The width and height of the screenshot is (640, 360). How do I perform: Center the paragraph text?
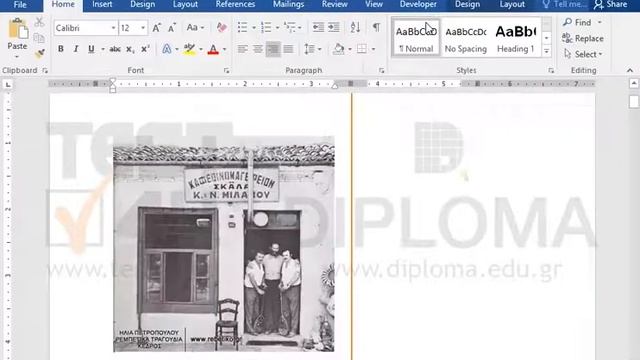(258, 49)
